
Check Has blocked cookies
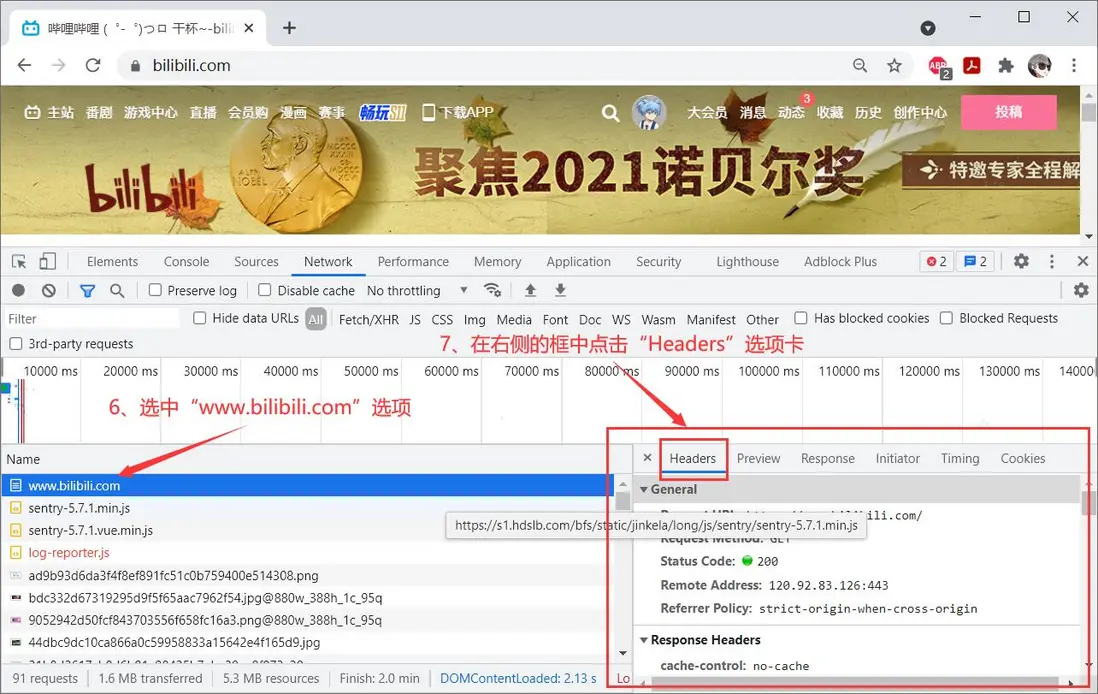tap(800, 318)
